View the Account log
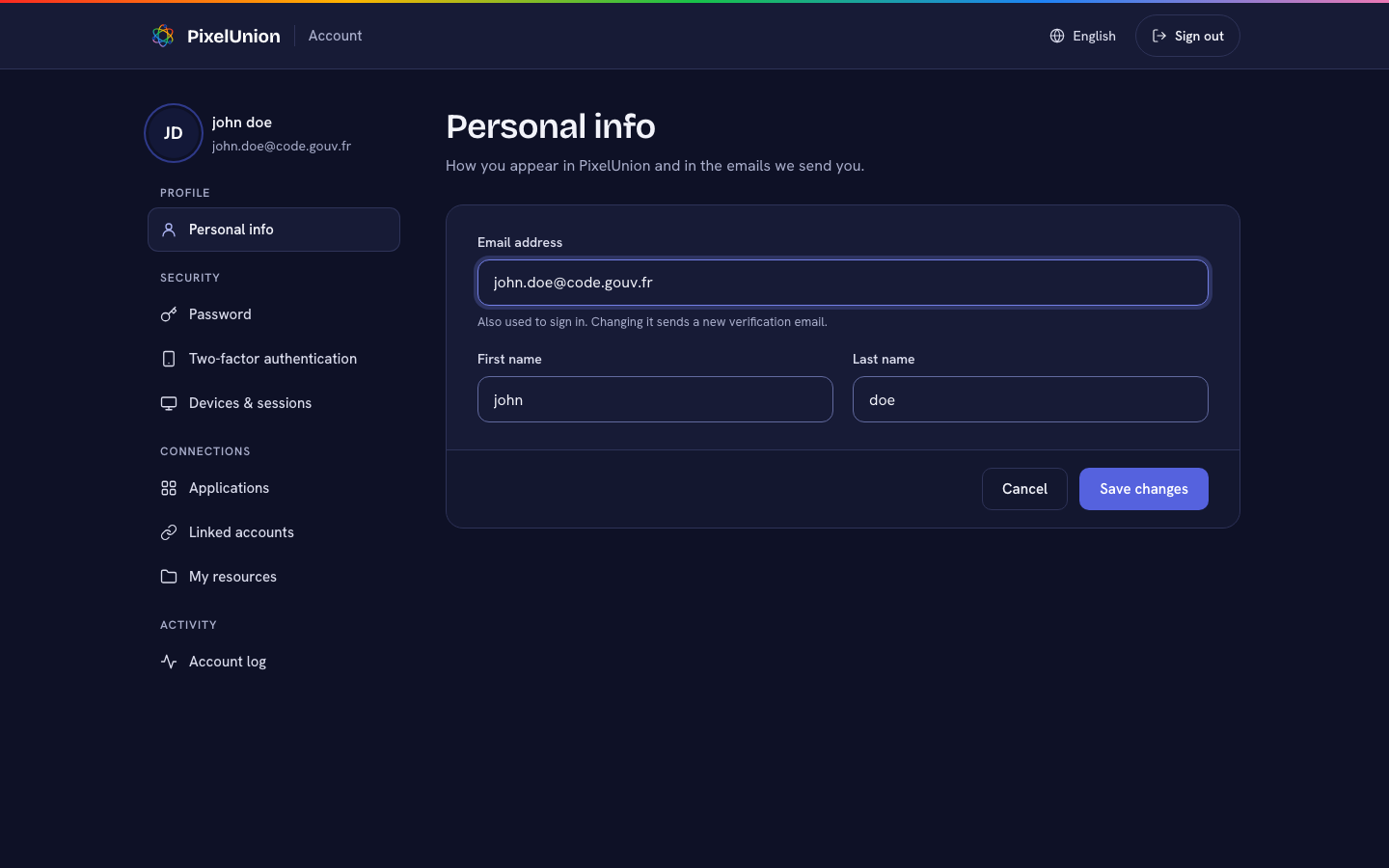 click(x=274, y=662)
